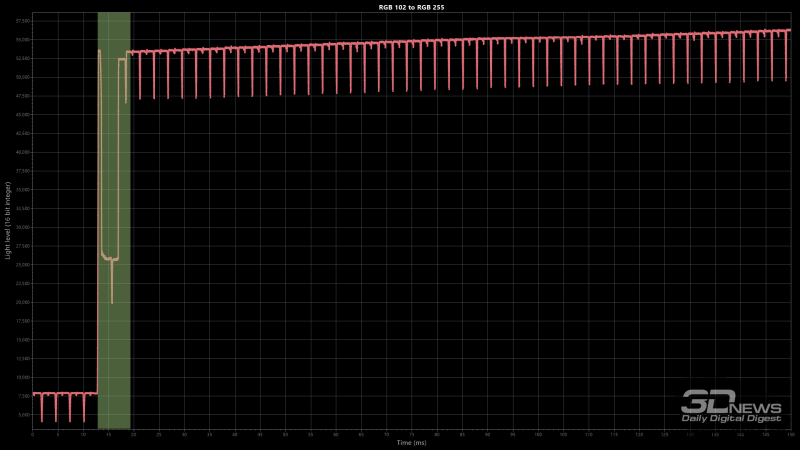Click the 50 tick on the time axis

click(x=285, y=435)
